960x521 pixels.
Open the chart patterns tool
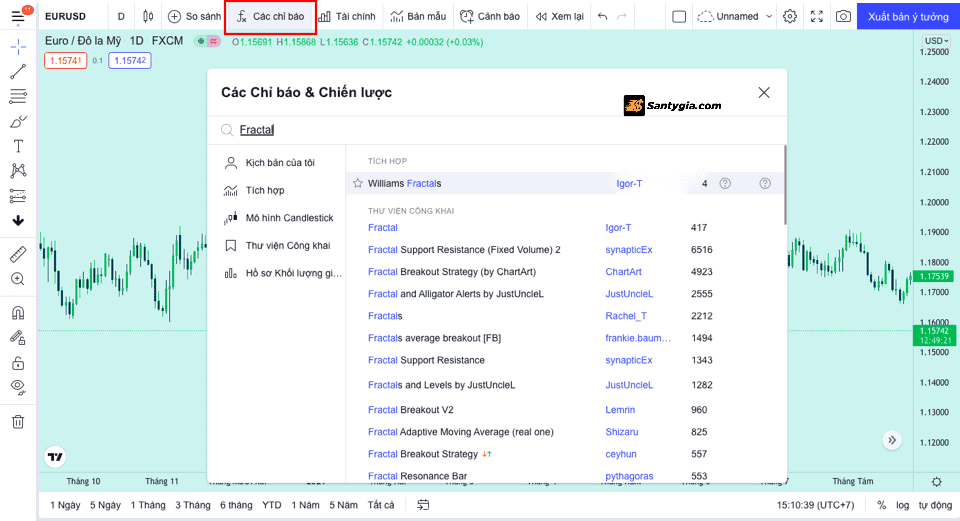tap(18, 171)
